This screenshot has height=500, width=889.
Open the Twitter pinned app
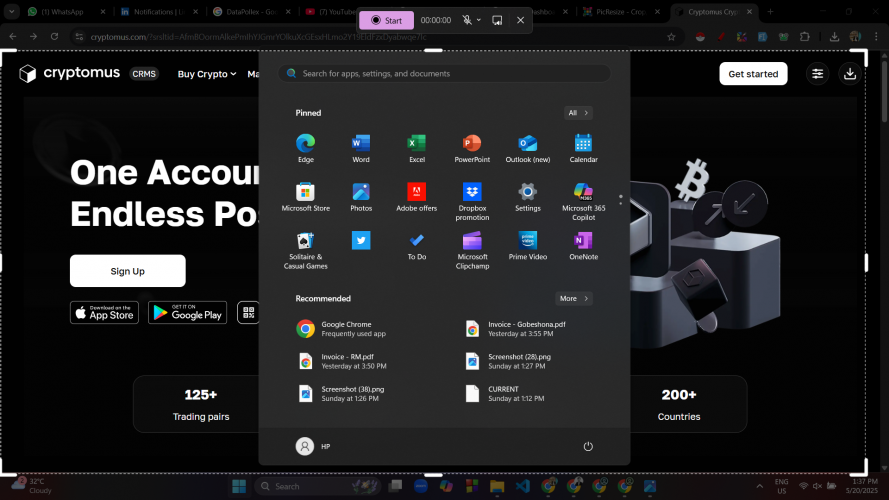361,240
